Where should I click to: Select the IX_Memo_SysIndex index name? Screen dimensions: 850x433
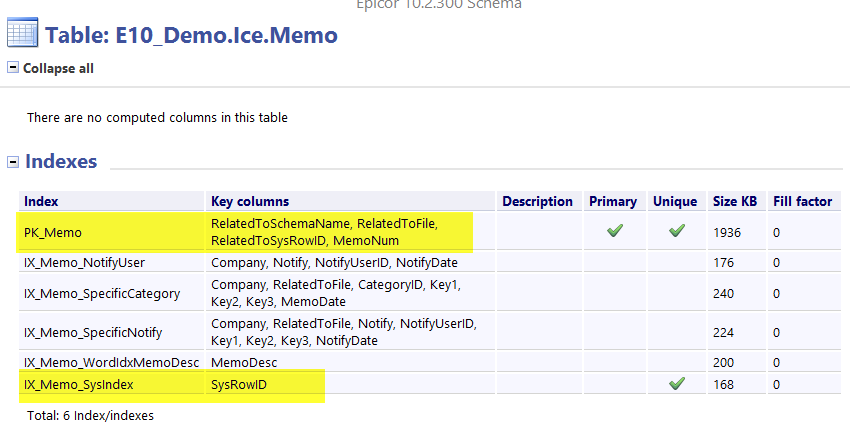(x=79, y=385)
